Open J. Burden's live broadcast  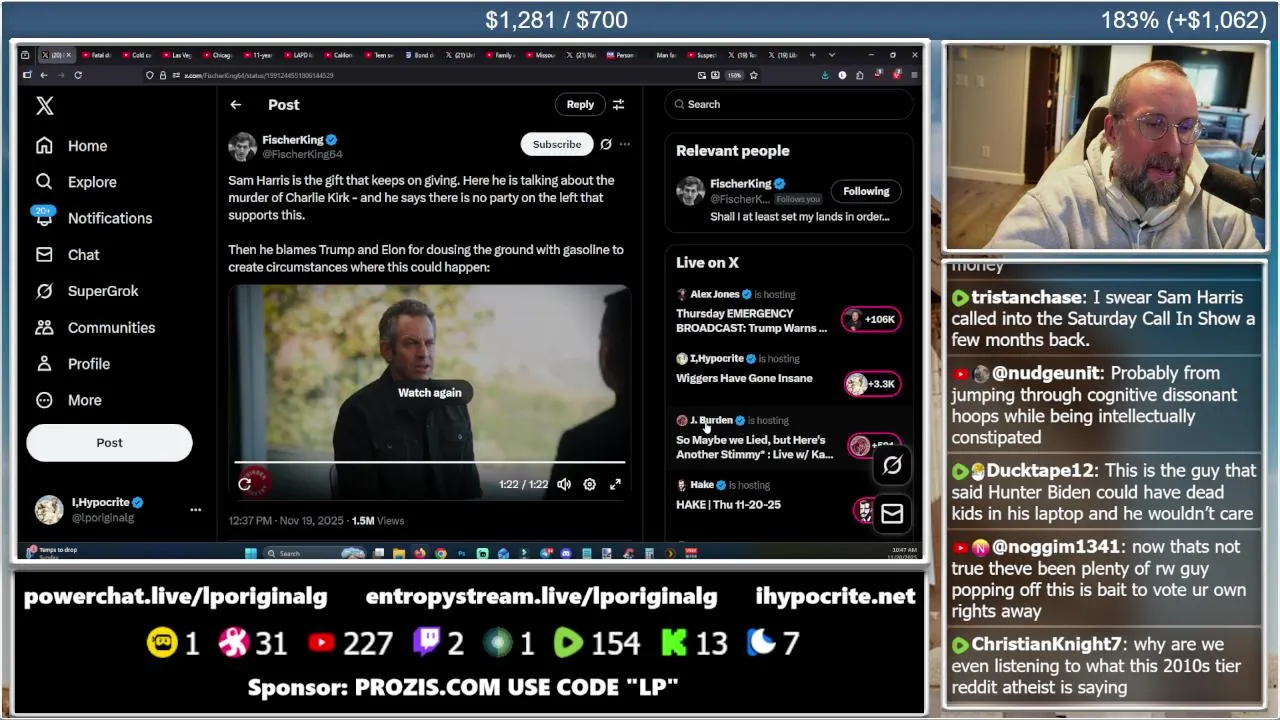tap(755, 446)
